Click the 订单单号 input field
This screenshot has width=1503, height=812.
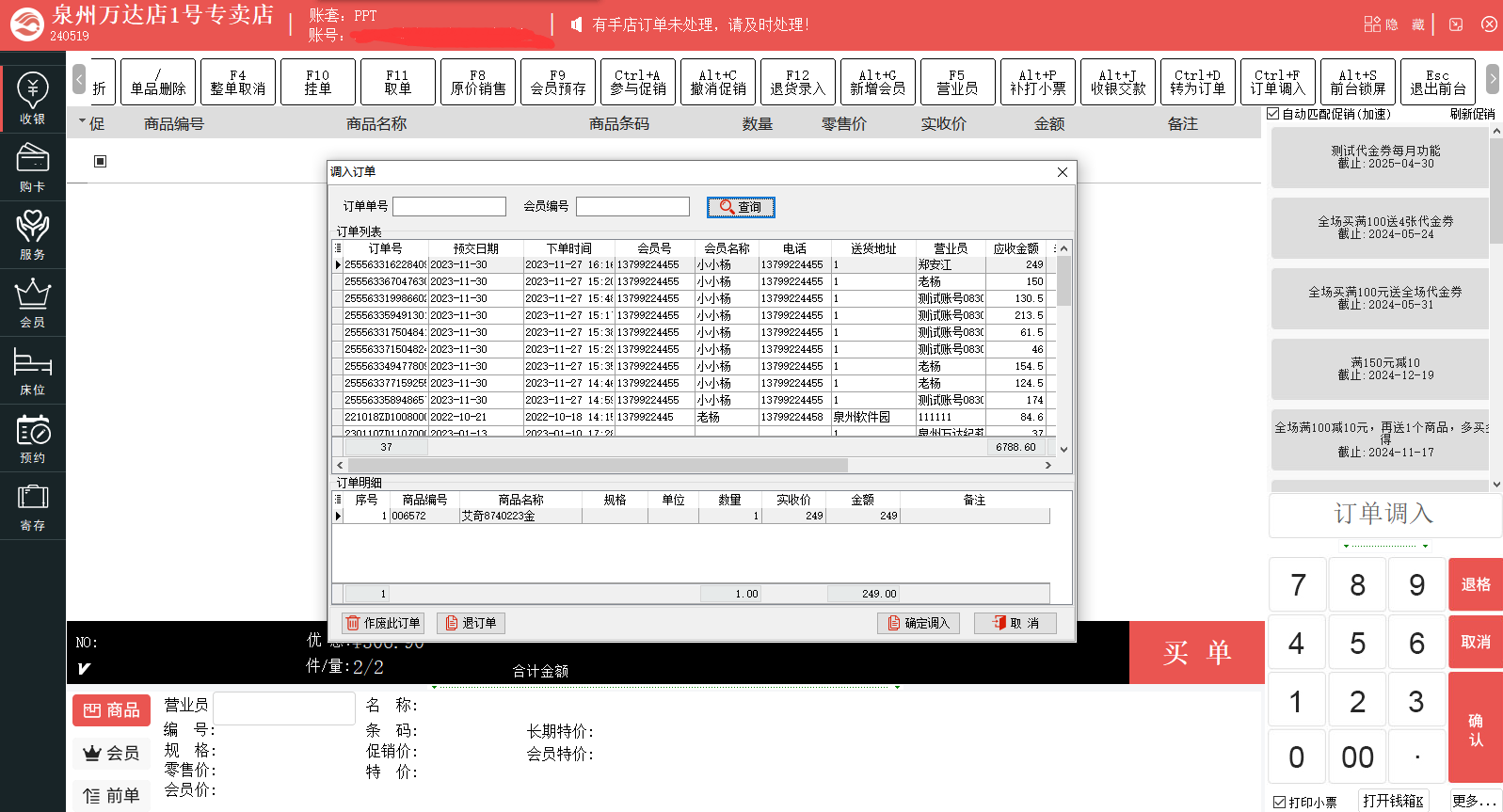(449, 206)
